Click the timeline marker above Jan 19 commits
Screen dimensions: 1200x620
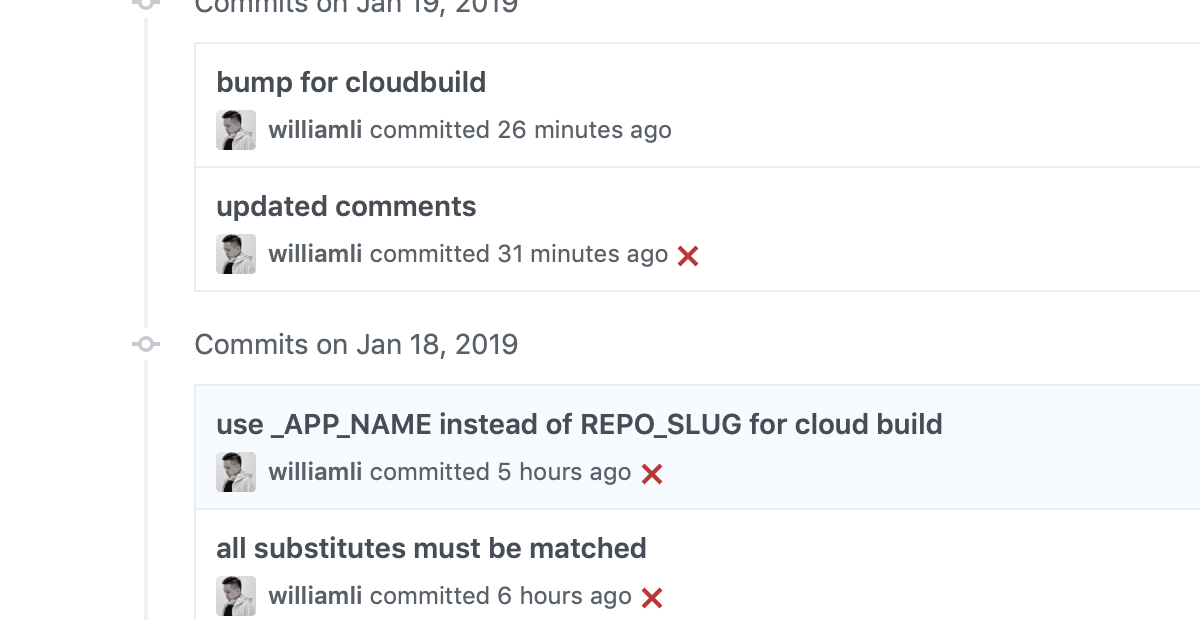(146, 4)
